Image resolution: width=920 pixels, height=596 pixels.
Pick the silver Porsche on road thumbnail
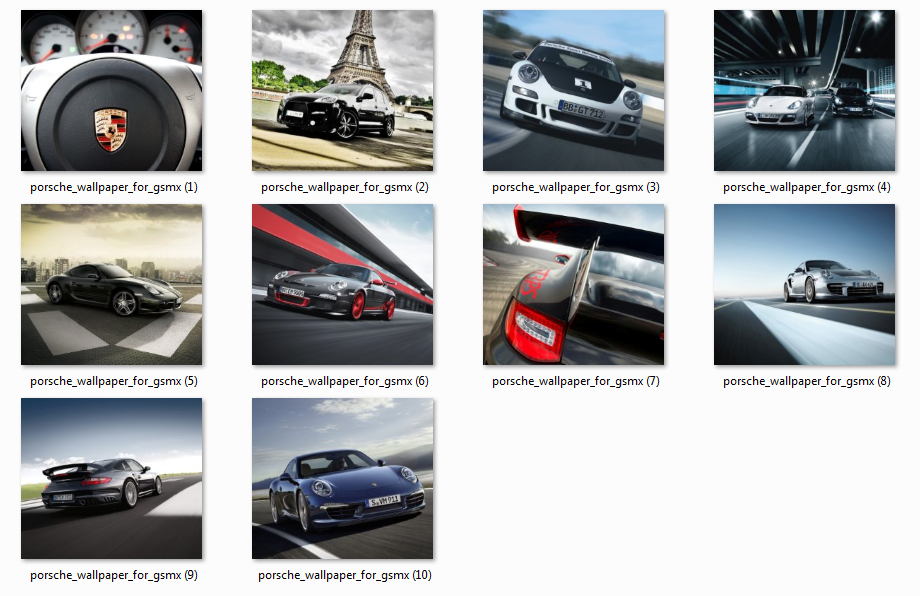tap(804, 285)
